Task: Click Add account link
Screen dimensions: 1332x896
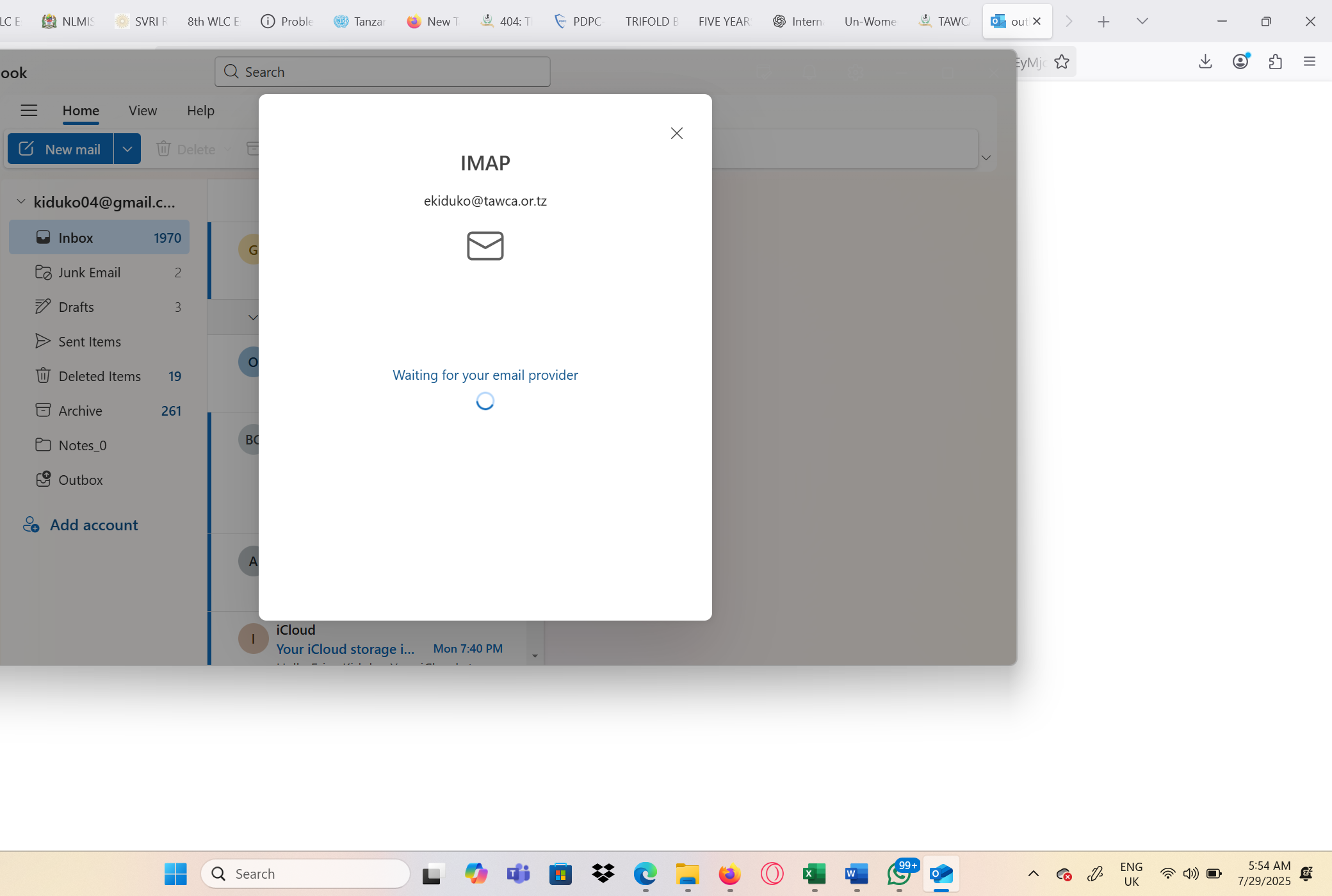Action: coord(93,525)
